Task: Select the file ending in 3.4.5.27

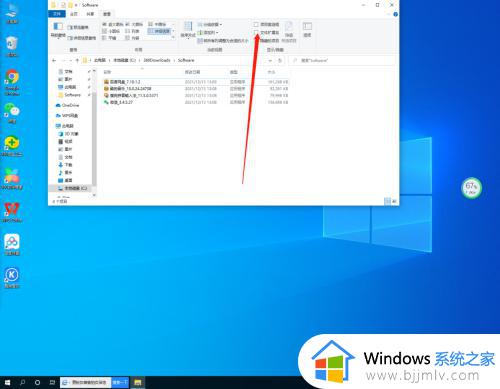Action: pos(195,102)
